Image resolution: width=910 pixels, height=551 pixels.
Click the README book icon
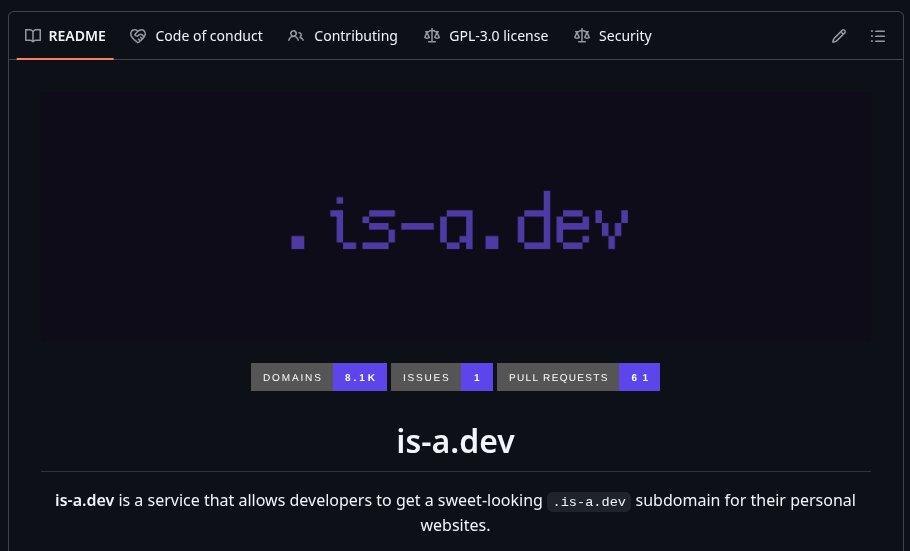pos(33,36)
